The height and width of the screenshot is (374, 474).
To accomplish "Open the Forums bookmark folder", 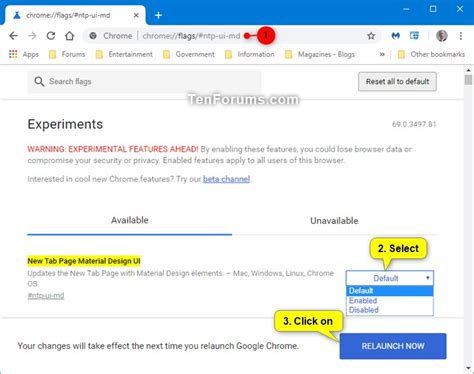I will tap(67, 54).
